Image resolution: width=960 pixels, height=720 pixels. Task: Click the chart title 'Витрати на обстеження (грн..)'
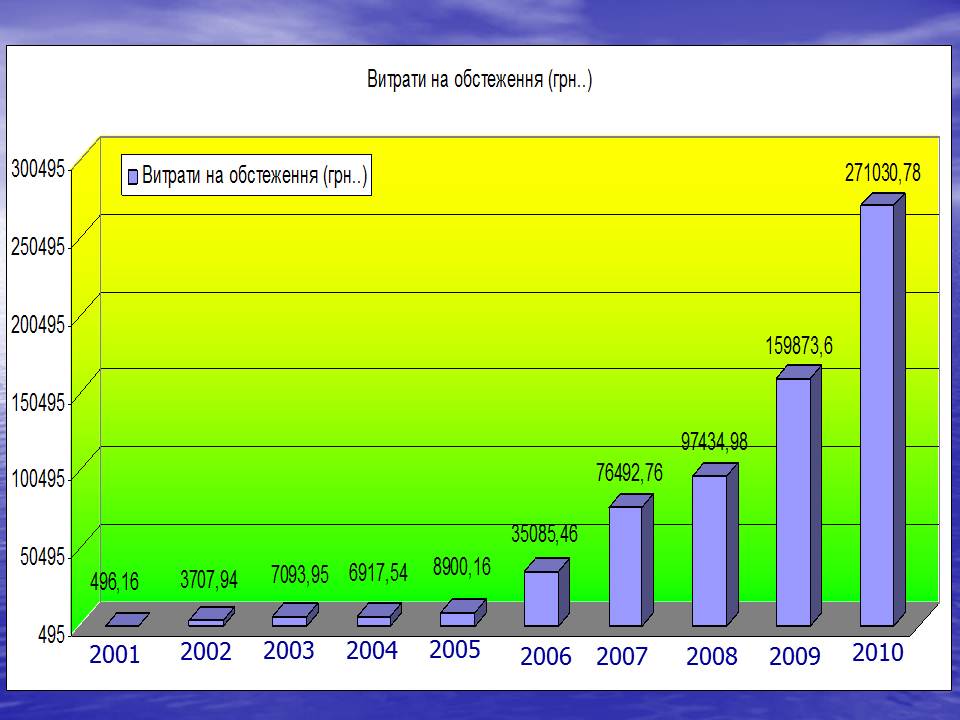479,80
